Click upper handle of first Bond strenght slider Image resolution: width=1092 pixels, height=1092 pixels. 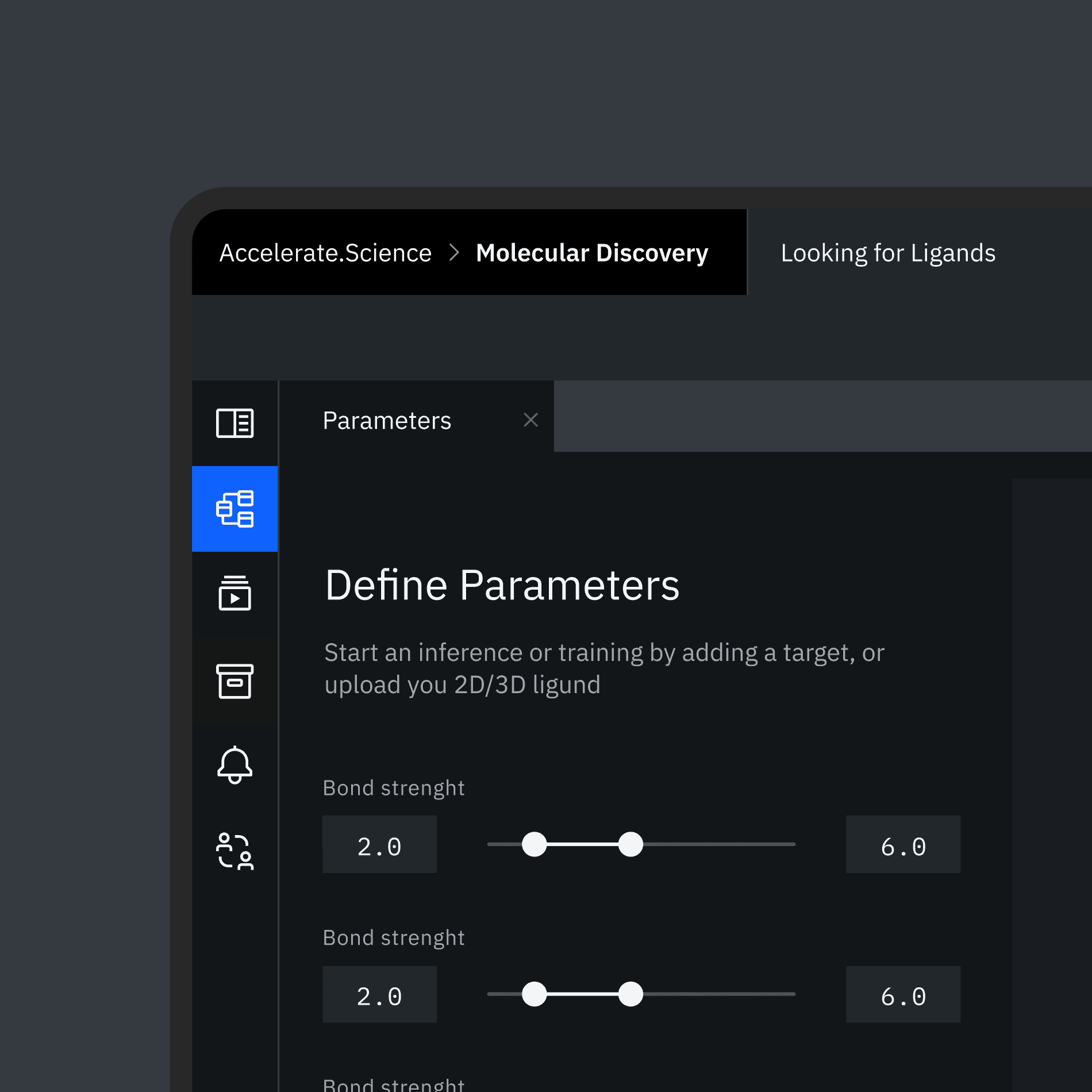(x=630, y=844)
